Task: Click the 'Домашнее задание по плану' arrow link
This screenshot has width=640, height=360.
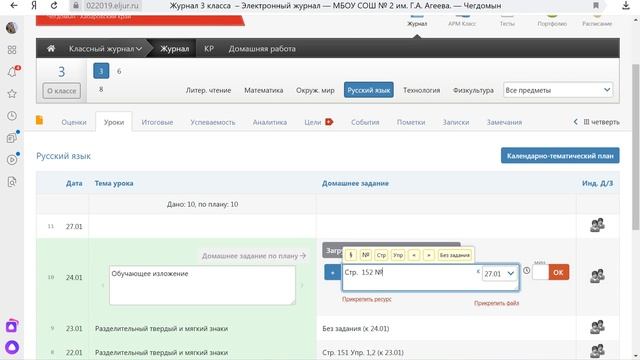Action: click(x=253, y=256)
